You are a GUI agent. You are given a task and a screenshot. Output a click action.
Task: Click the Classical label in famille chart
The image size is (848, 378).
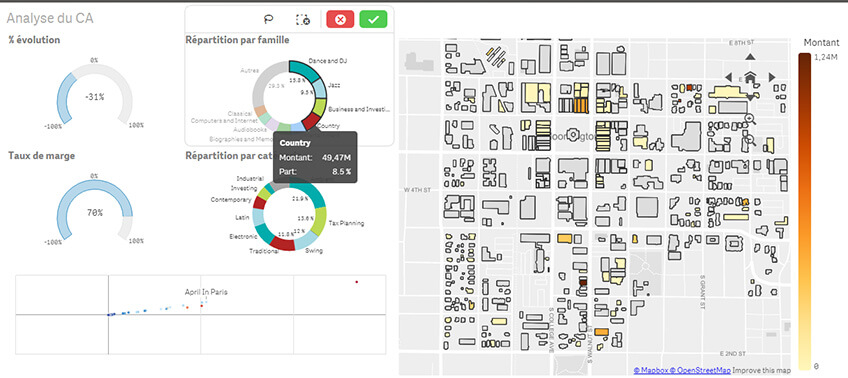point(240,114)
